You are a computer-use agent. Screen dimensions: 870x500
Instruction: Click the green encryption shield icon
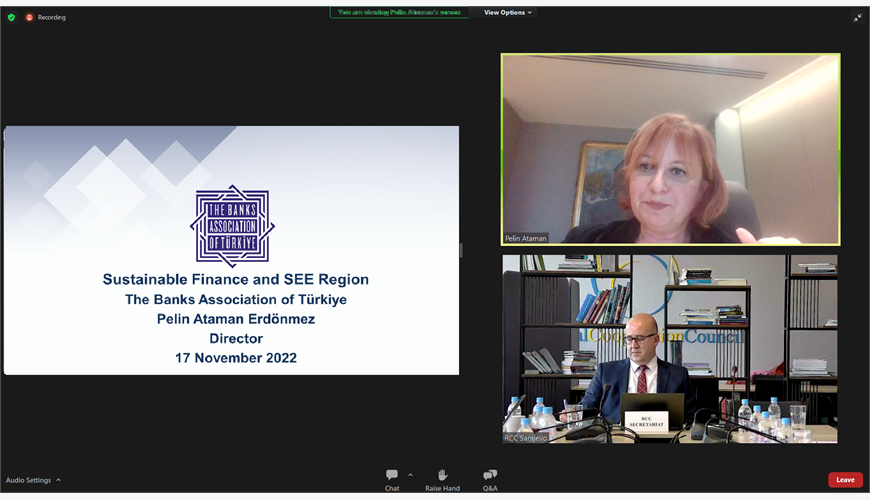[x=11, y=17]
